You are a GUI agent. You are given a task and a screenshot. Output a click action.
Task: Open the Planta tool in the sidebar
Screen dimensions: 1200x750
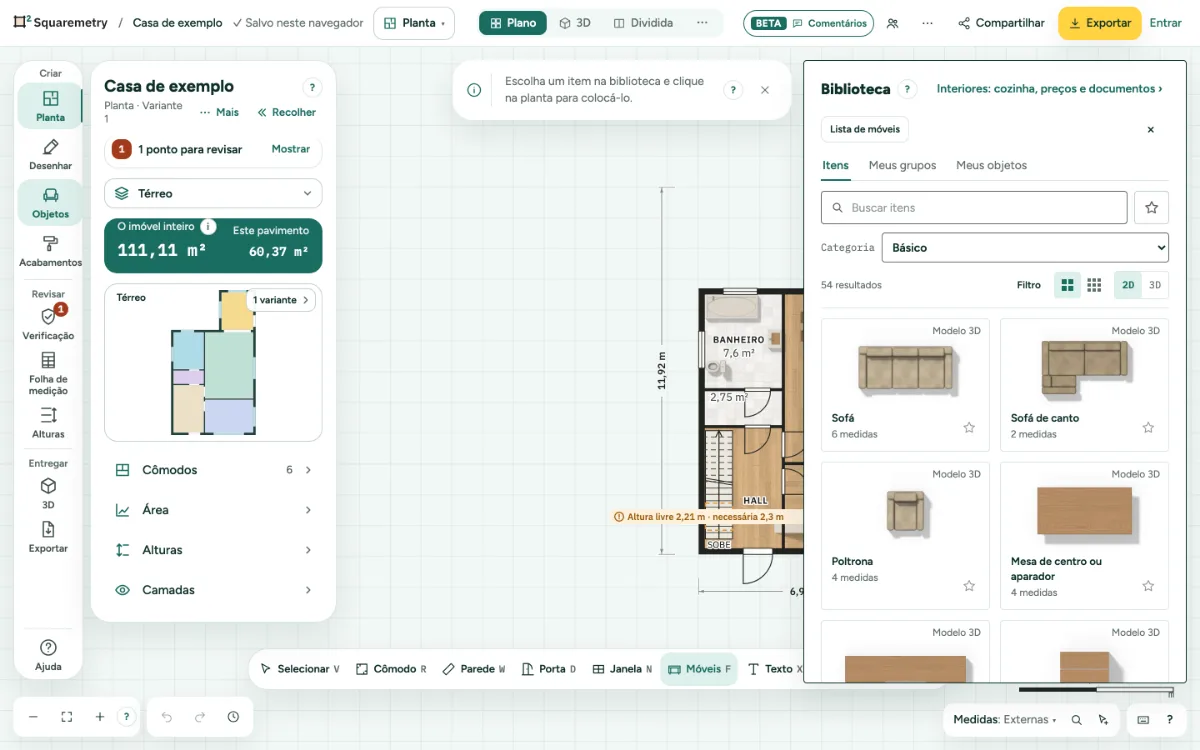50,106
